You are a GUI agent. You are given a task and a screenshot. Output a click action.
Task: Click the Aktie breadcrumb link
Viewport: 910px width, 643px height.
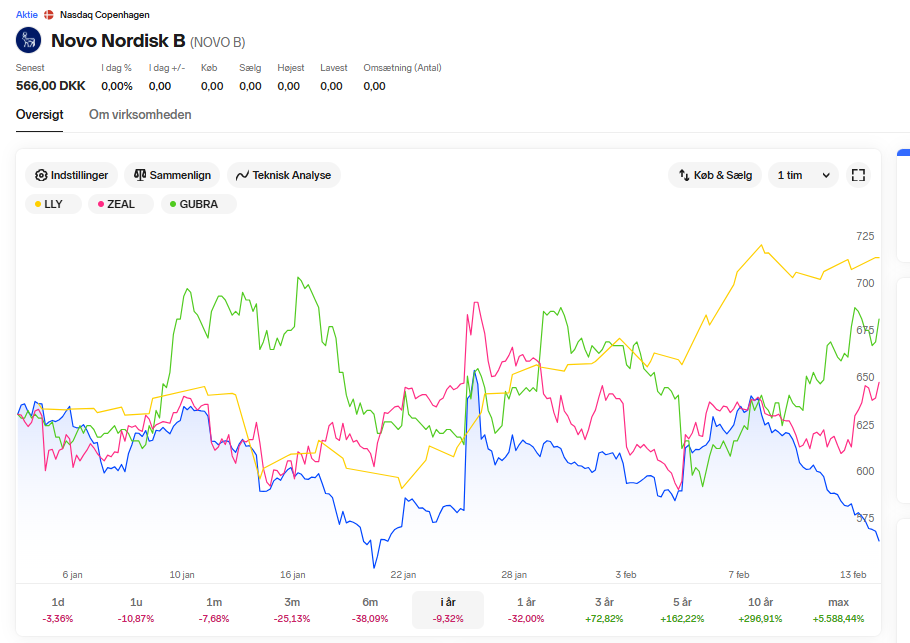tap(27, 15)
